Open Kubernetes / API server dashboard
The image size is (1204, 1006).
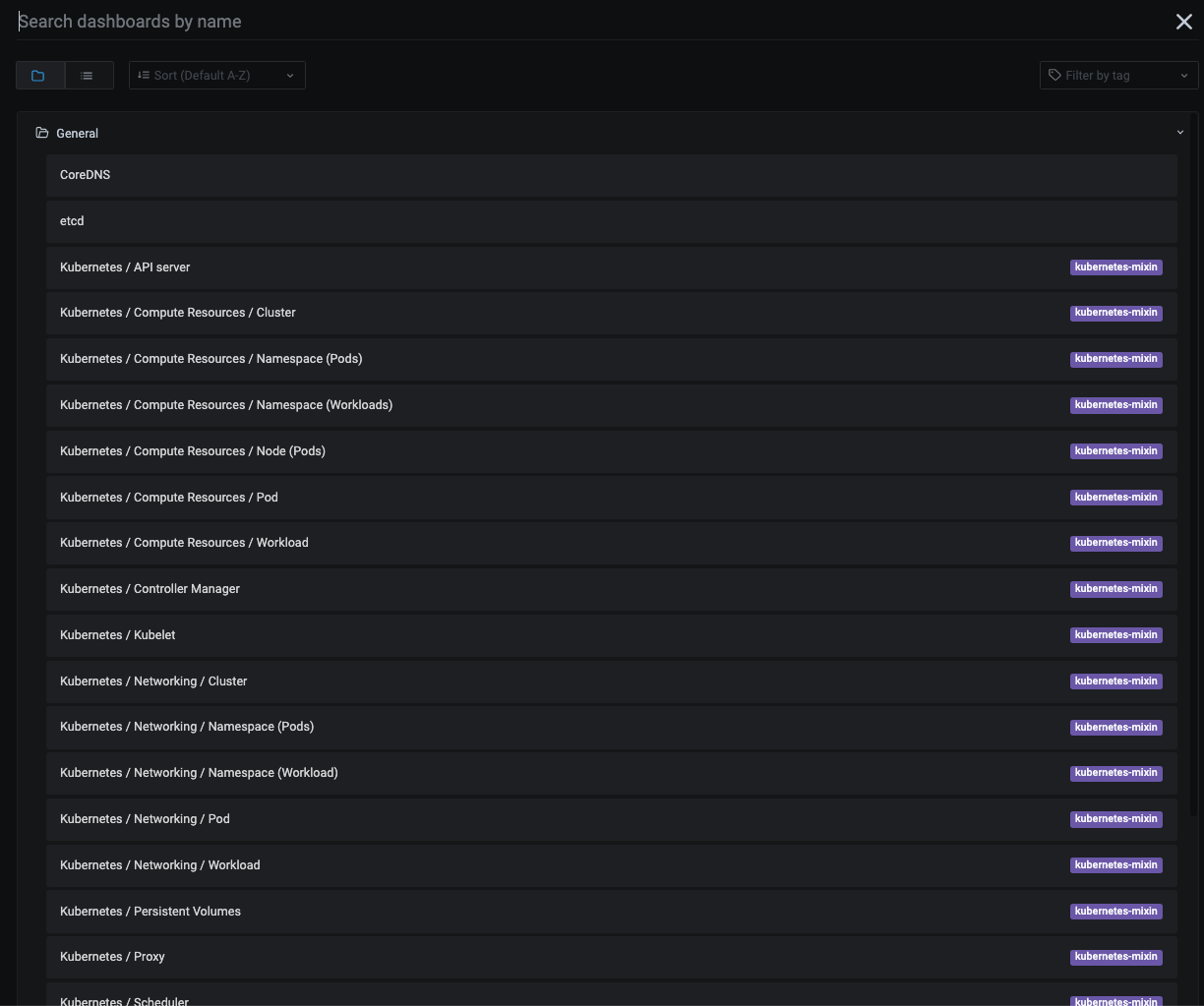coord(125,267)
